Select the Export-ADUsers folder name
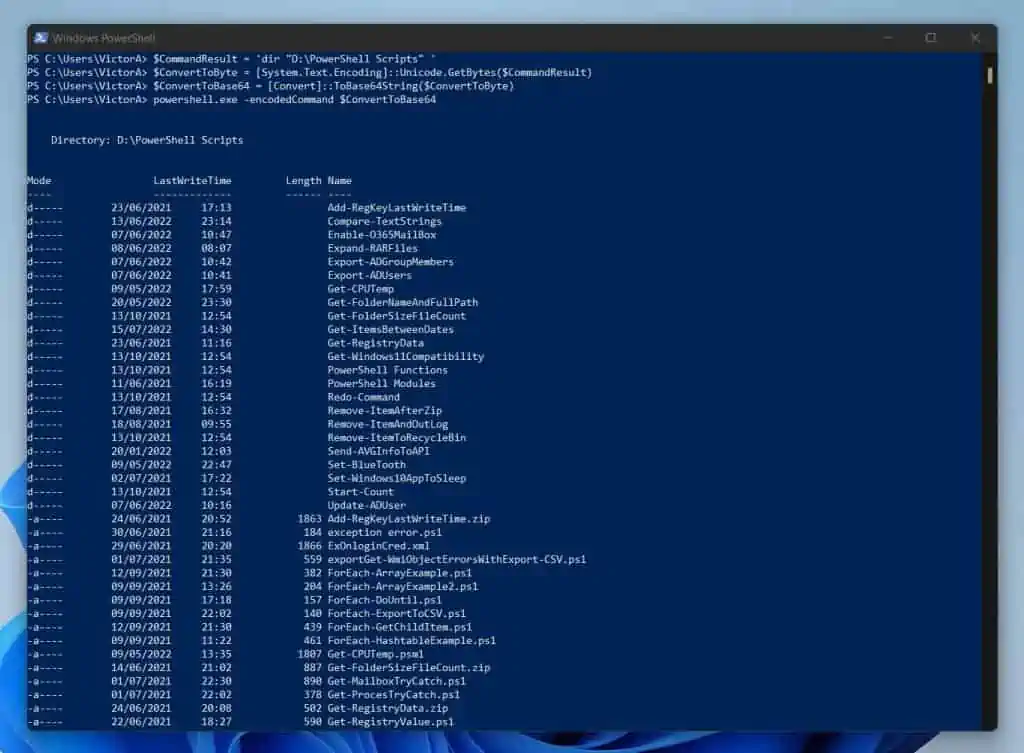This screenshot has height=753, width=1024. (x=370, y=275)
